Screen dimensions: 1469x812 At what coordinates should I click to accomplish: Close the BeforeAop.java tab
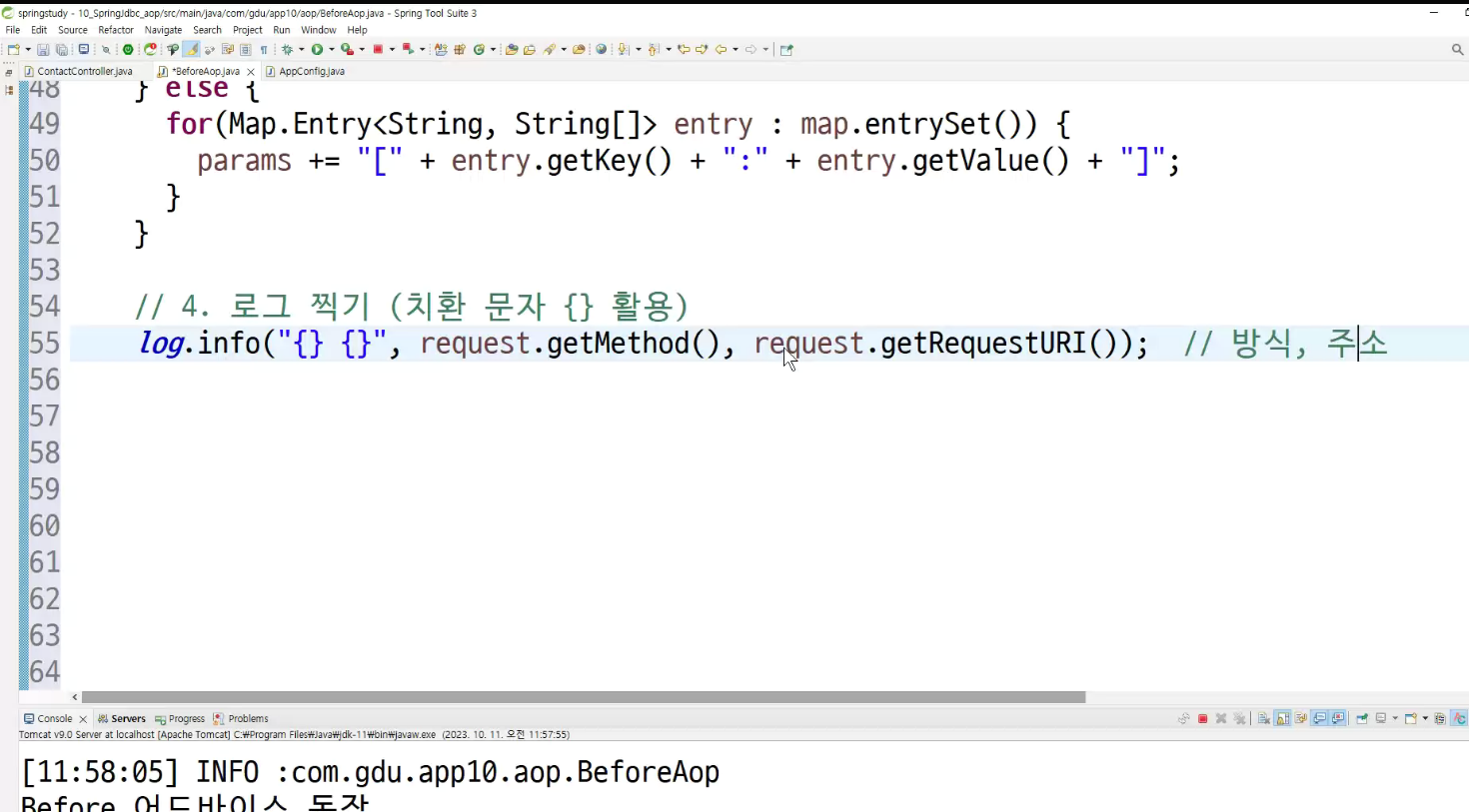click(x=251, y=72)
